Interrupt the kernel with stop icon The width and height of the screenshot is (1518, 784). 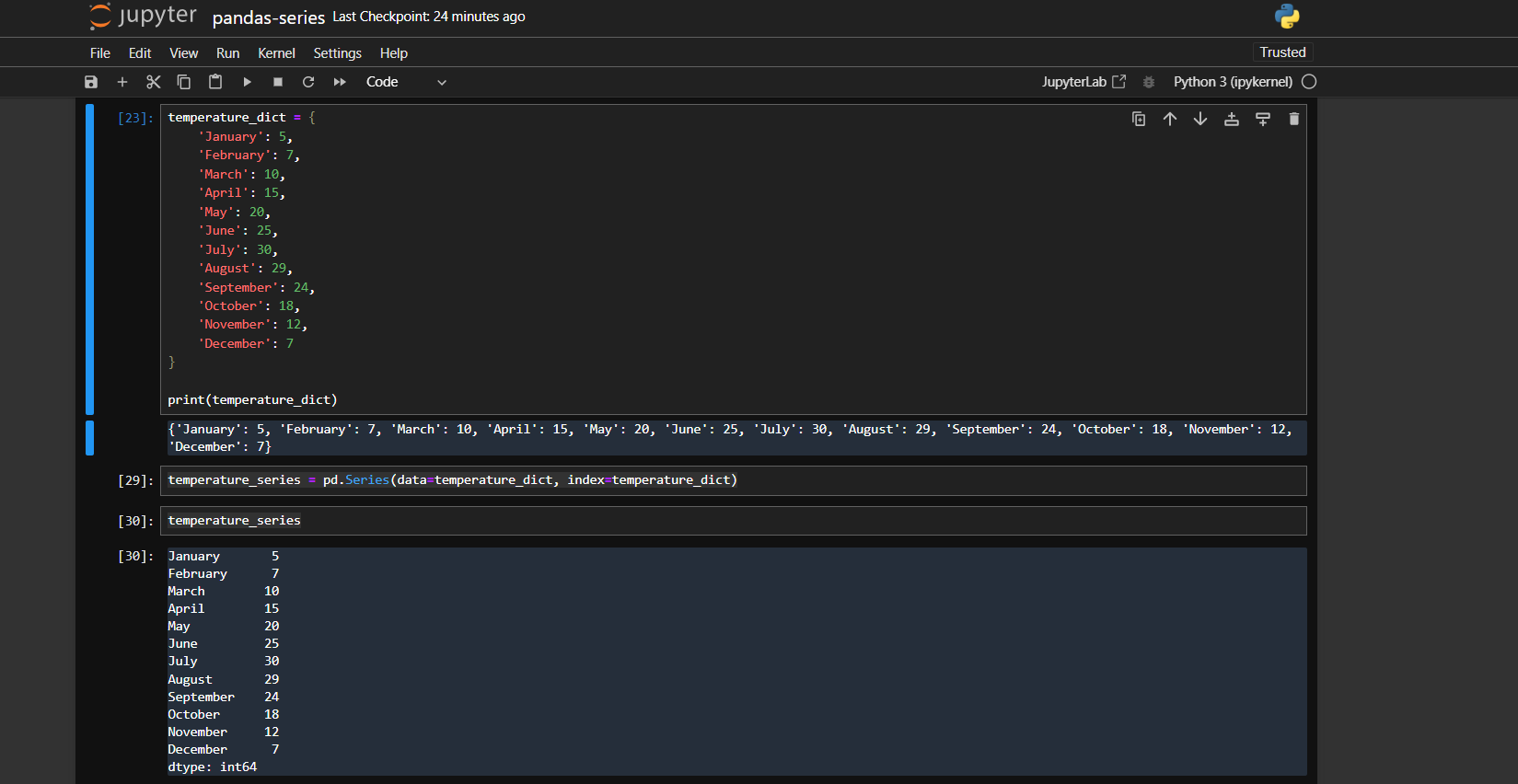[278, 82]
